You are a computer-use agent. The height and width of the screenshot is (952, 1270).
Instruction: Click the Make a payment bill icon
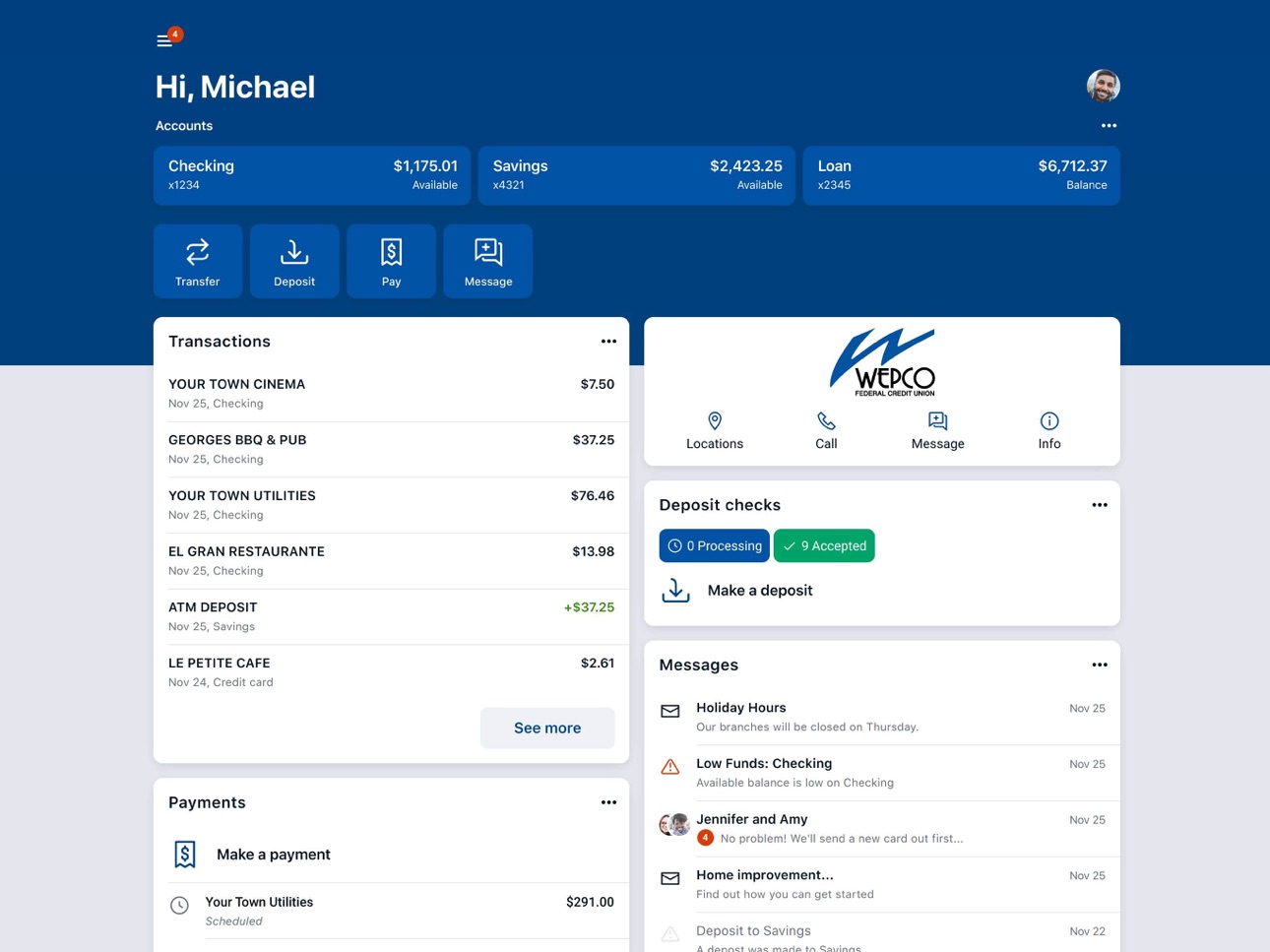(185, 855)
